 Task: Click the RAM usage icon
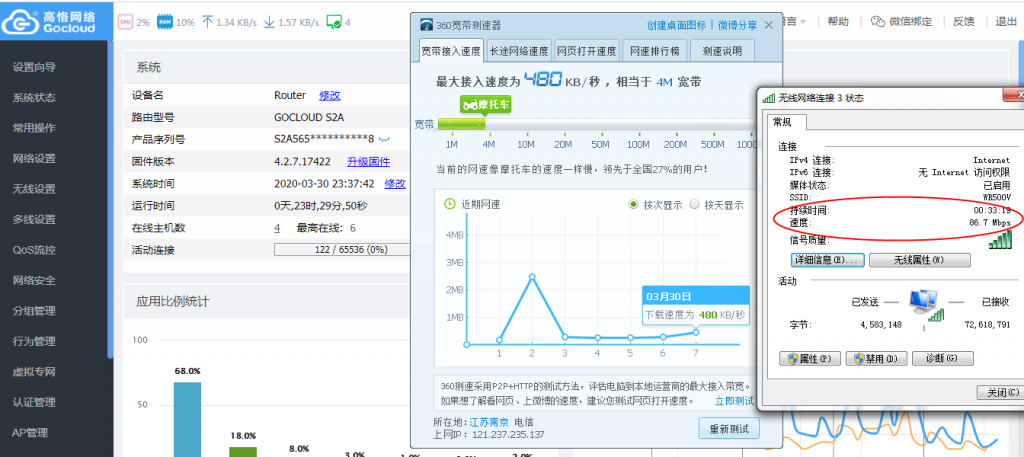coord(163,21)
